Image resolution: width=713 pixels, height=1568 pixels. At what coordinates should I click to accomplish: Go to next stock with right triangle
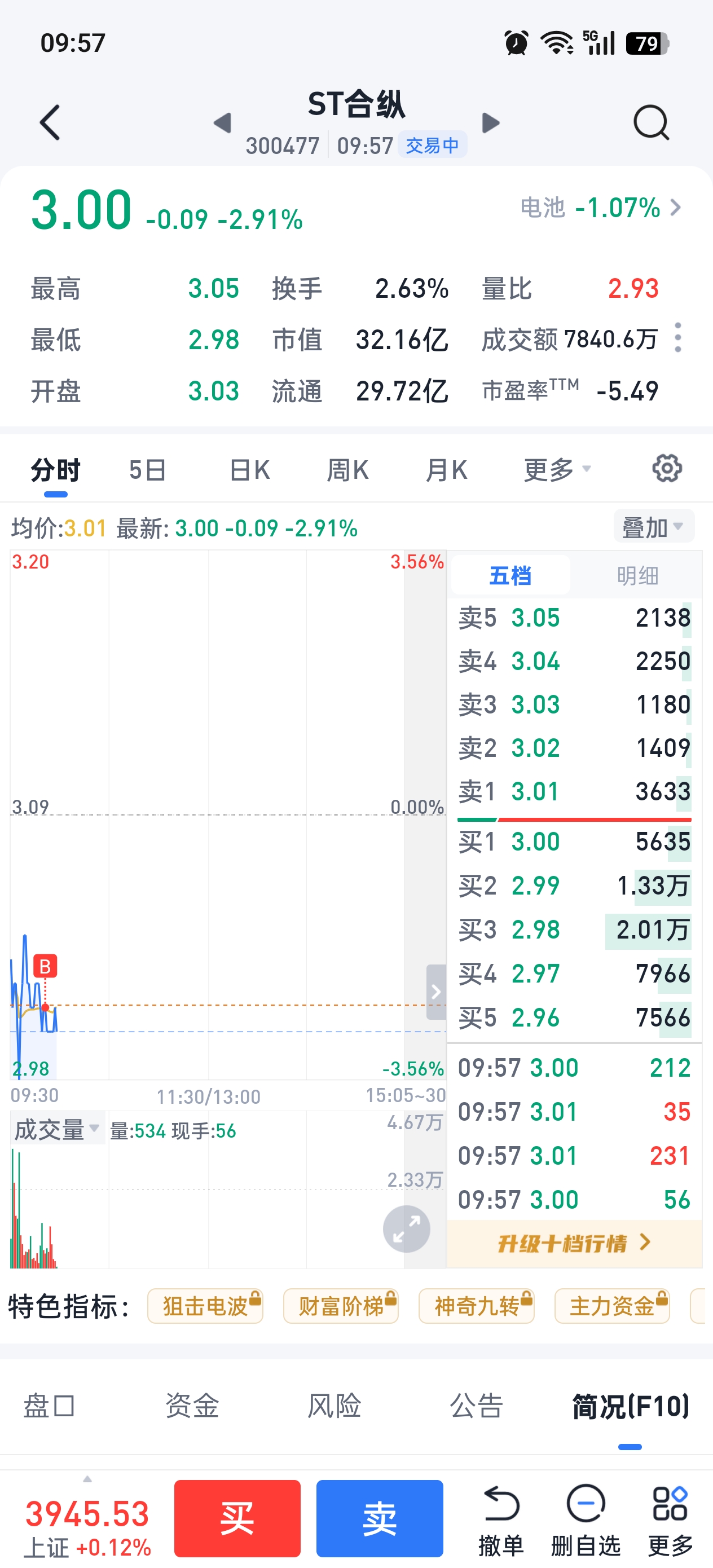pos(490,122)
